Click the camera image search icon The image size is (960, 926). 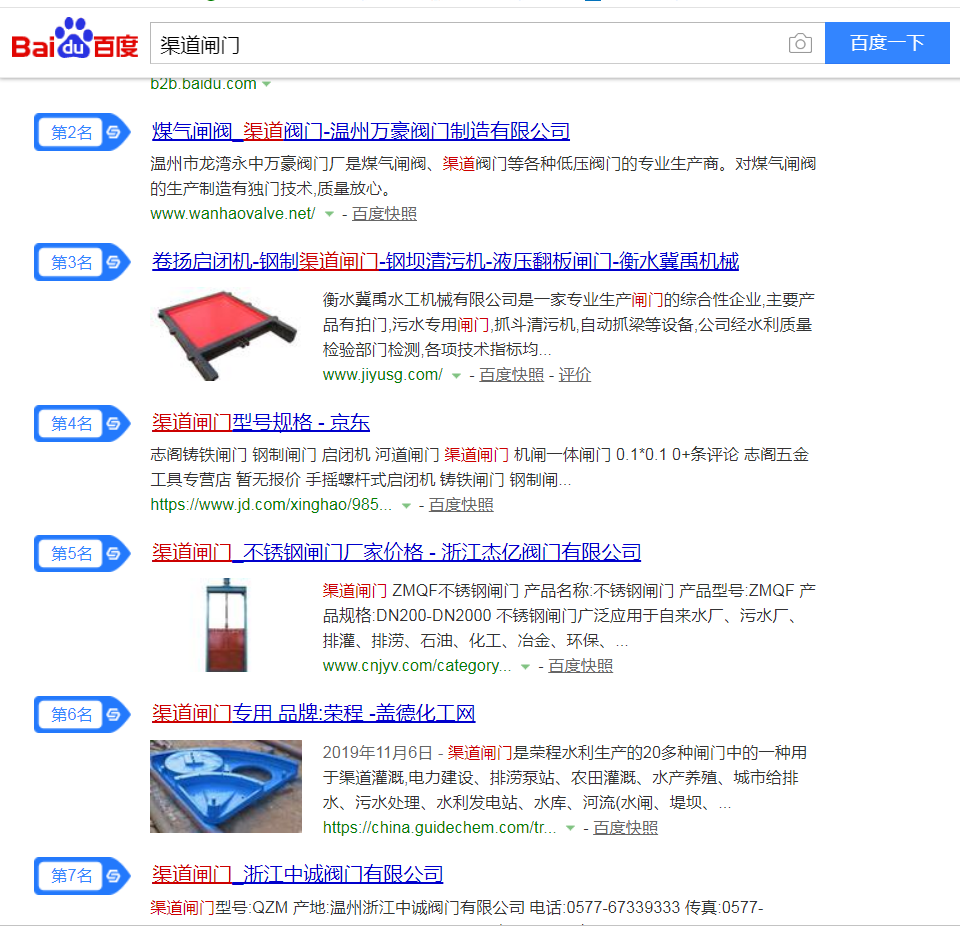coord(800,43)
